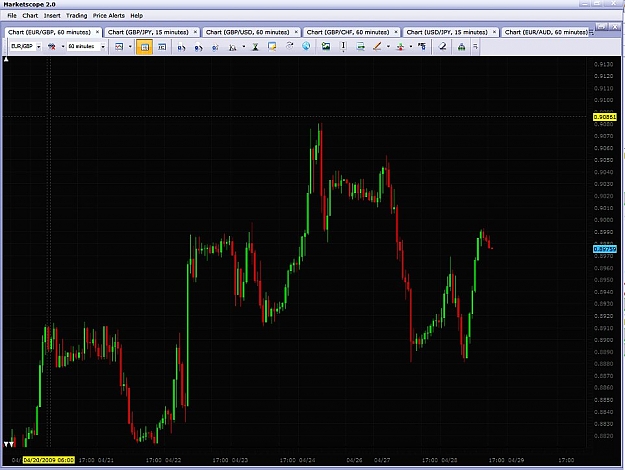Close the GBP/USD chart tab
This screenshot has height=470, width=625.
(296, 32)
